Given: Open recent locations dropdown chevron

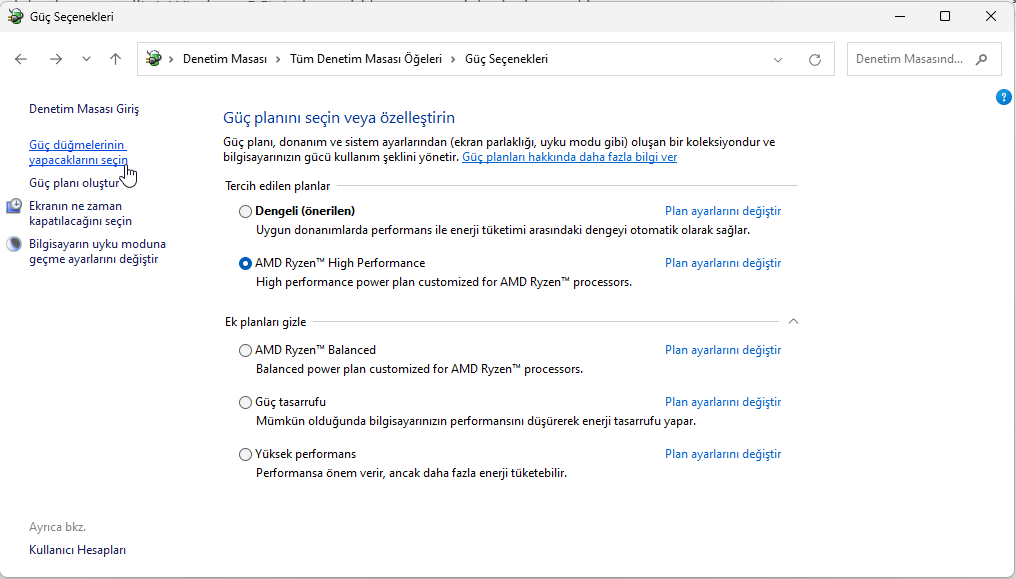Looking at the screenshot, I should 86,59.
